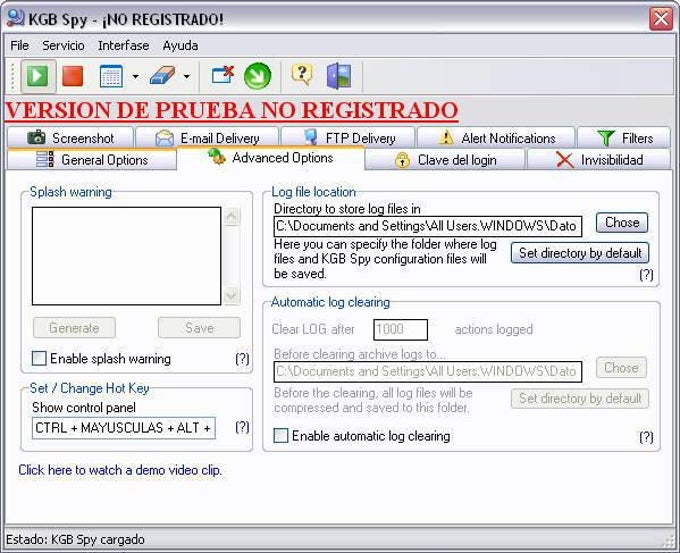
Task: Click splash text area scroll down arrow
Action: pos(232,296)
